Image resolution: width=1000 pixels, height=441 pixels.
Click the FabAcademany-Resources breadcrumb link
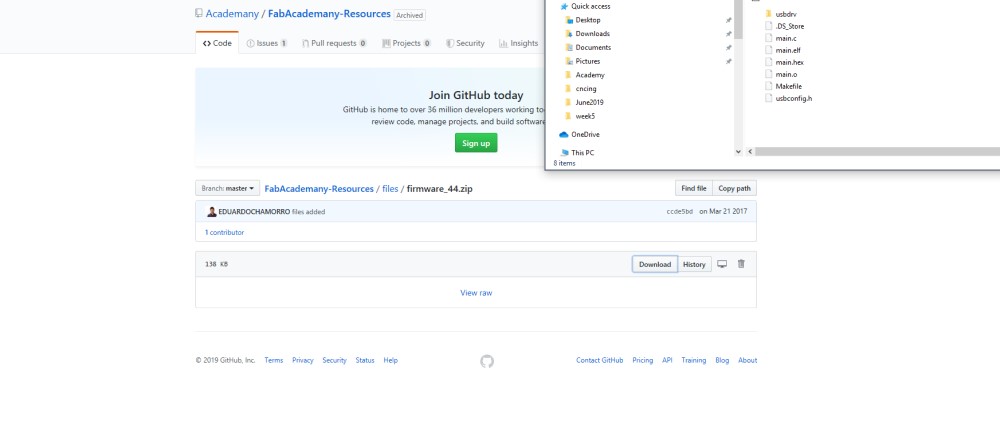(x=319, y=189)
